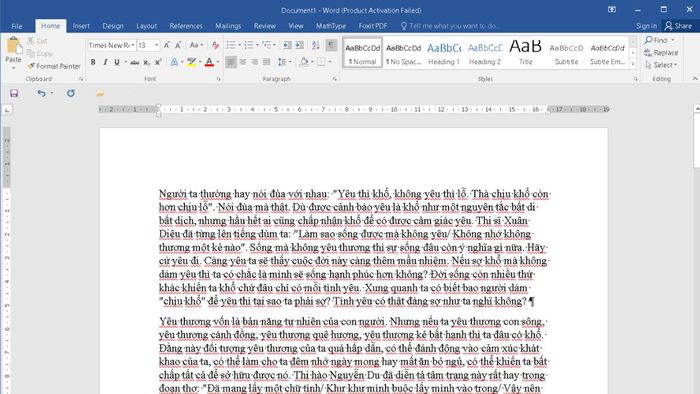
Task: Apply superscript formatting
Action: (158, 62)
